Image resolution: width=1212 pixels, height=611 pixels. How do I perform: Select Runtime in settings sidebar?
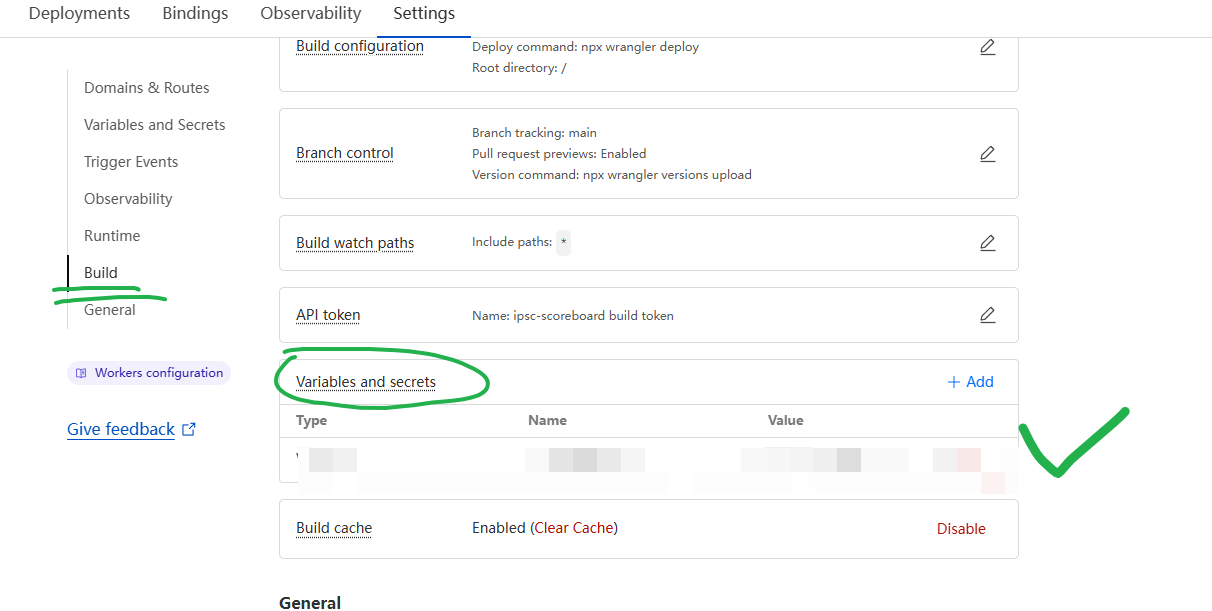112,236
